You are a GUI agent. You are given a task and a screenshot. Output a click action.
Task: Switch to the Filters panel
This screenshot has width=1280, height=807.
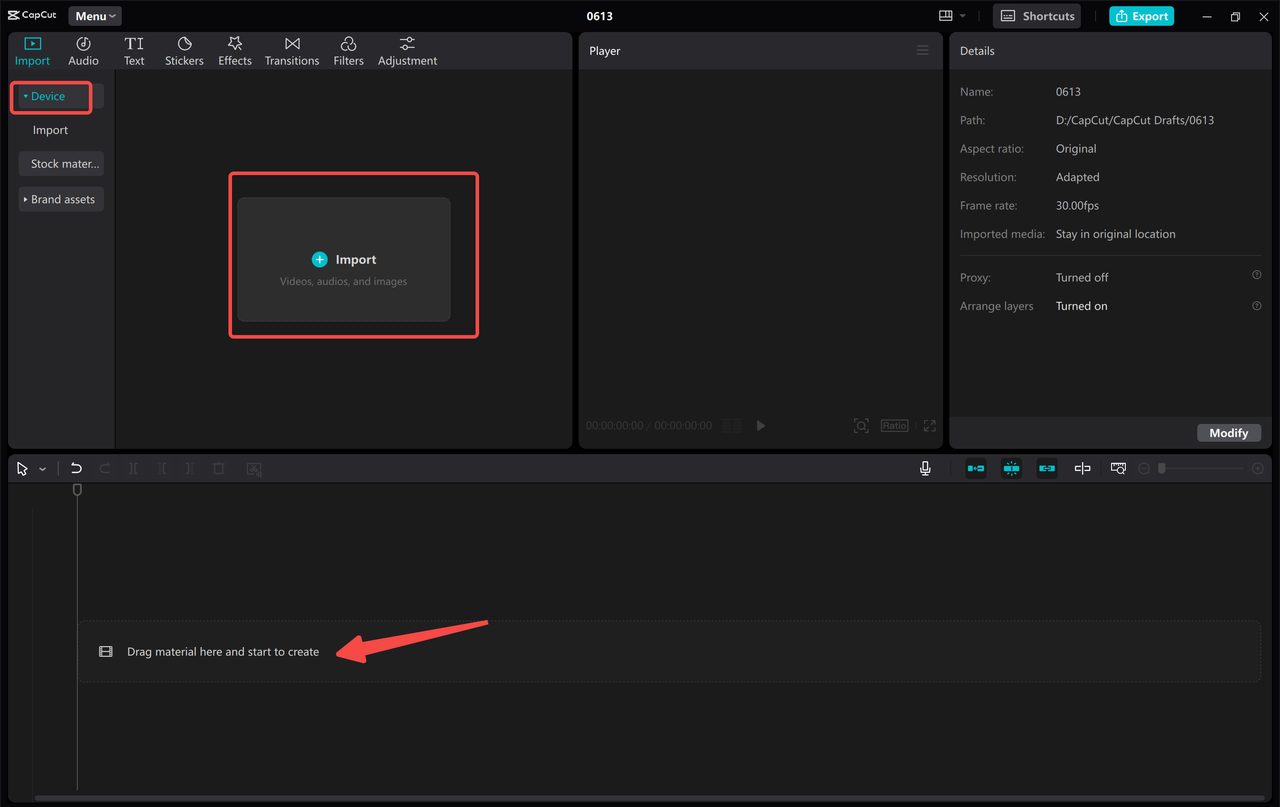click(348, 50)
